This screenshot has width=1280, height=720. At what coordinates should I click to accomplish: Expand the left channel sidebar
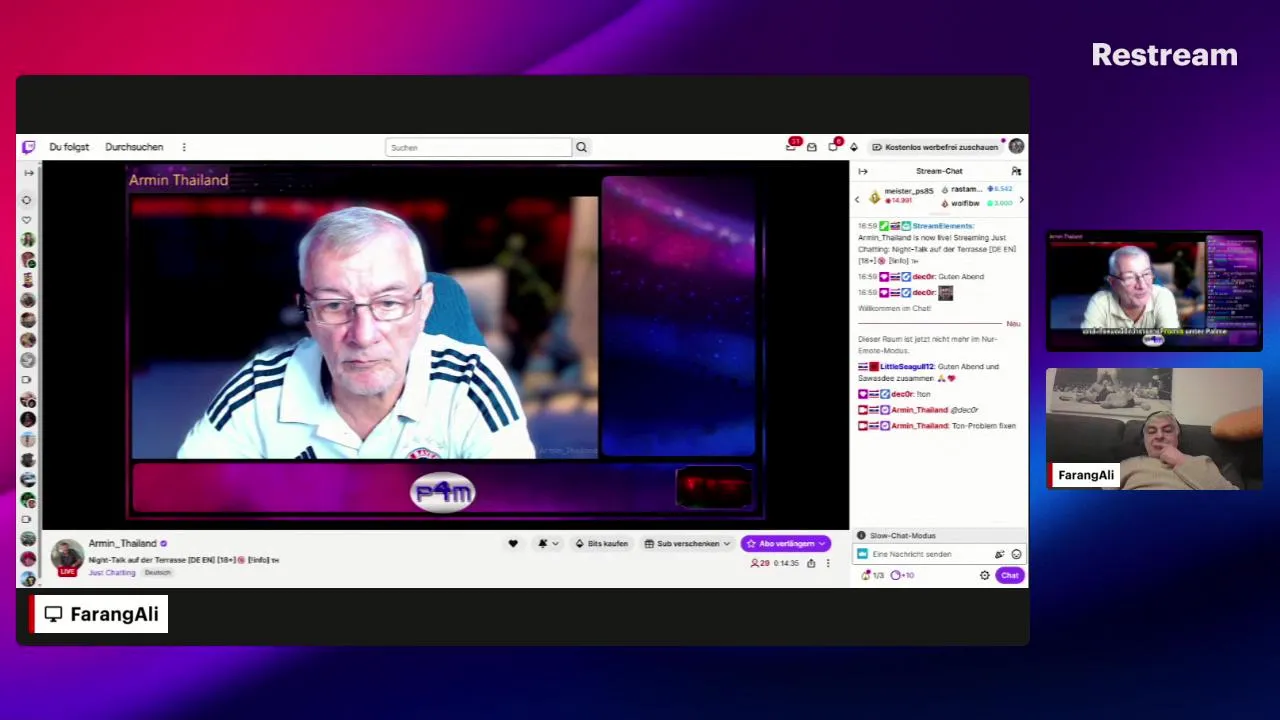pyautogui.click(x=29, y=173)
